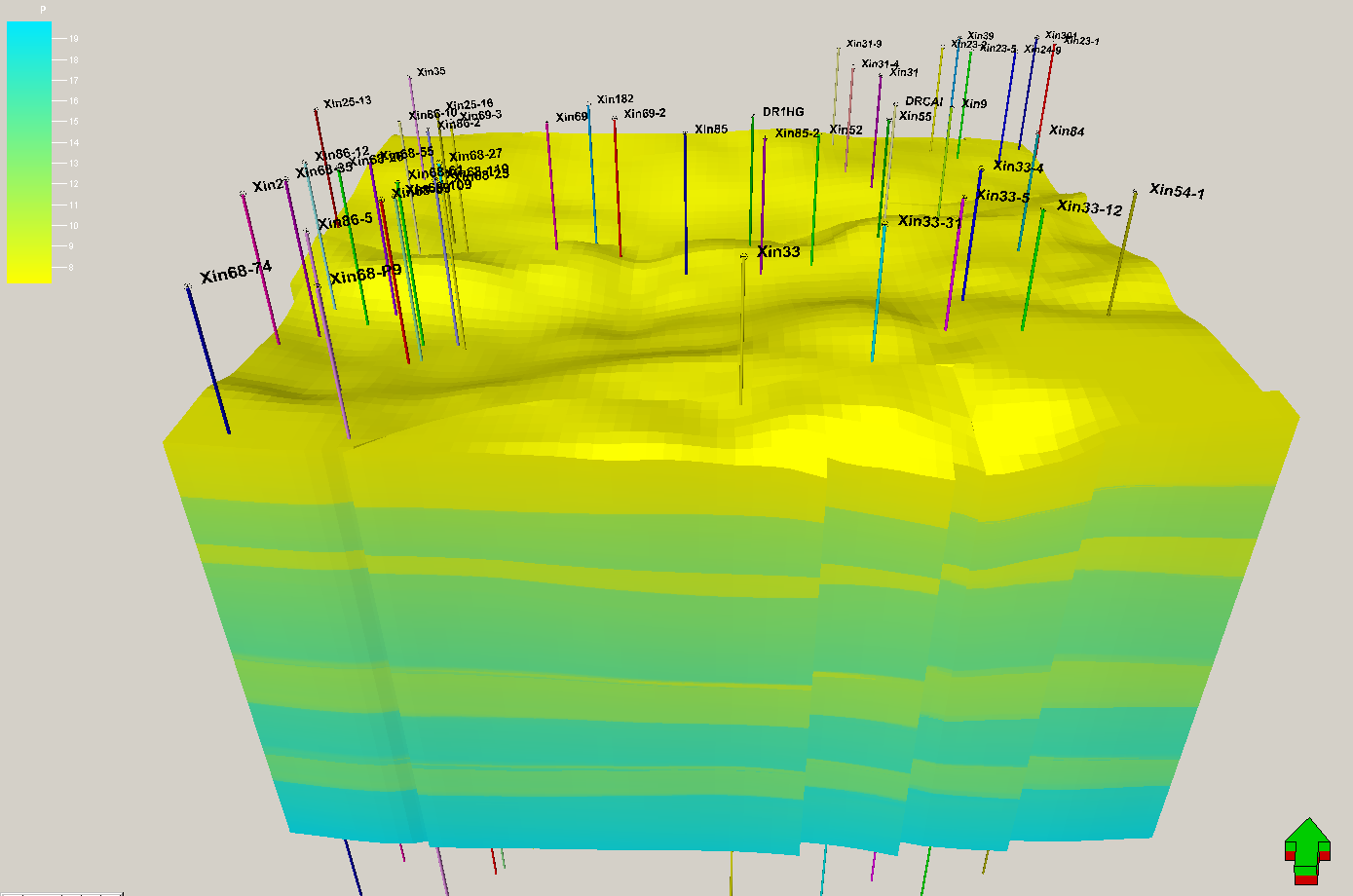Select the Xin84 well label
This screenshot has width=1353, height=896.
pyautogui.click(x=1067, y=131)
